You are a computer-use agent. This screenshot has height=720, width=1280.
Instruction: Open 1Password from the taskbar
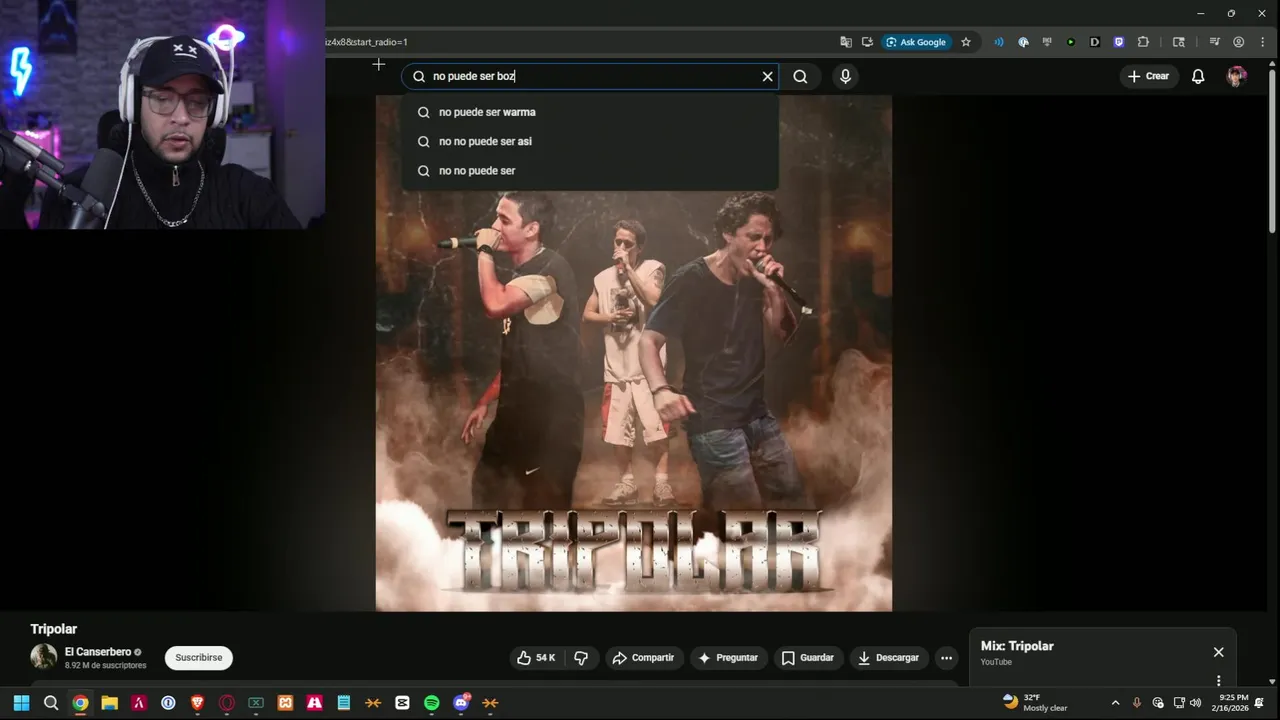pos(168,702)
